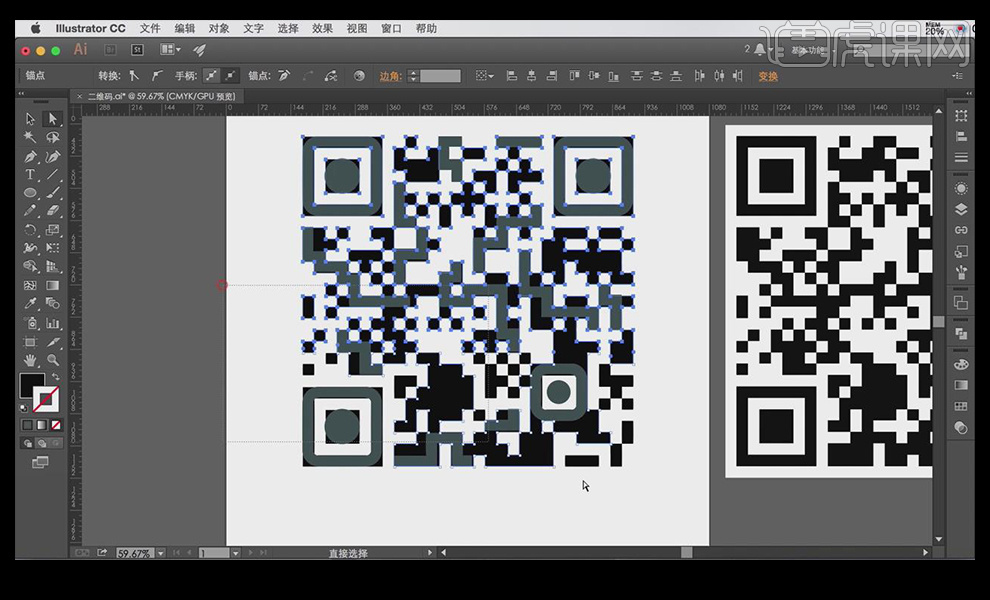The height and width of the screenshot is (600, 990).
Task: Select the Hand tool
Action: pyautogui.click(x=30, y=359)
